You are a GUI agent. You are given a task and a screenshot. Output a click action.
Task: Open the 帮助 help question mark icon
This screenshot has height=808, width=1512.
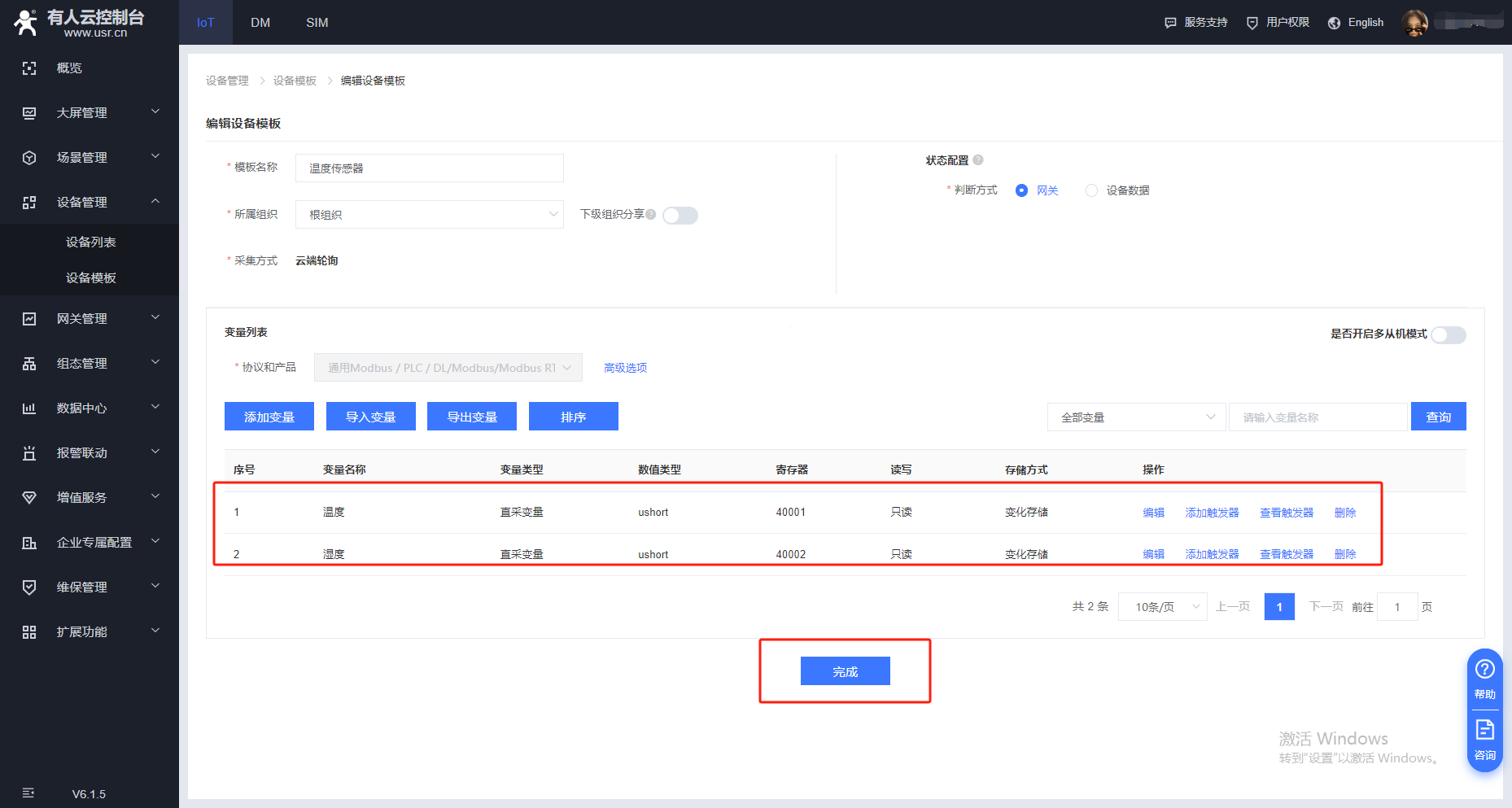coord(1484,670)
